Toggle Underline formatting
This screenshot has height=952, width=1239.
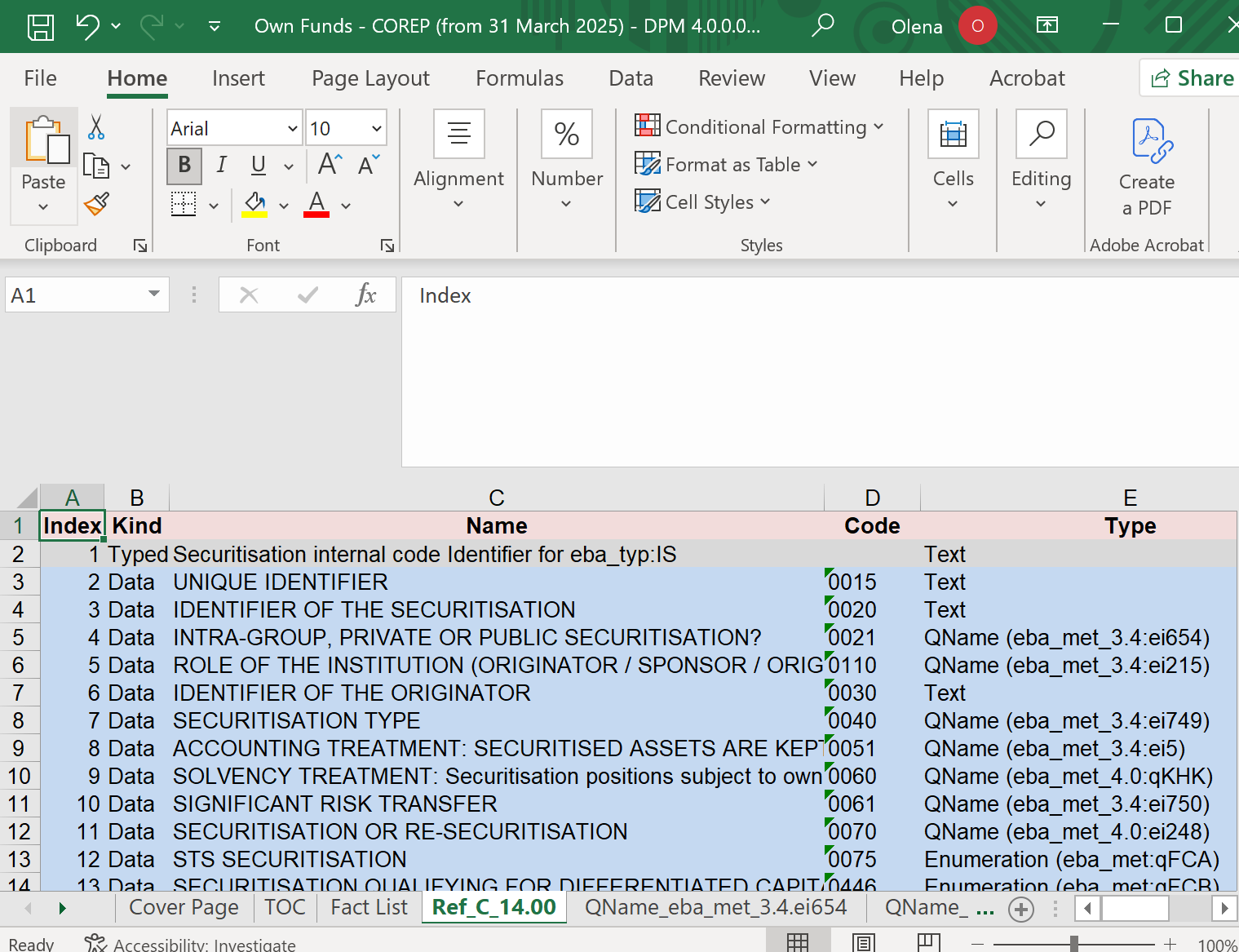point(259,166)
